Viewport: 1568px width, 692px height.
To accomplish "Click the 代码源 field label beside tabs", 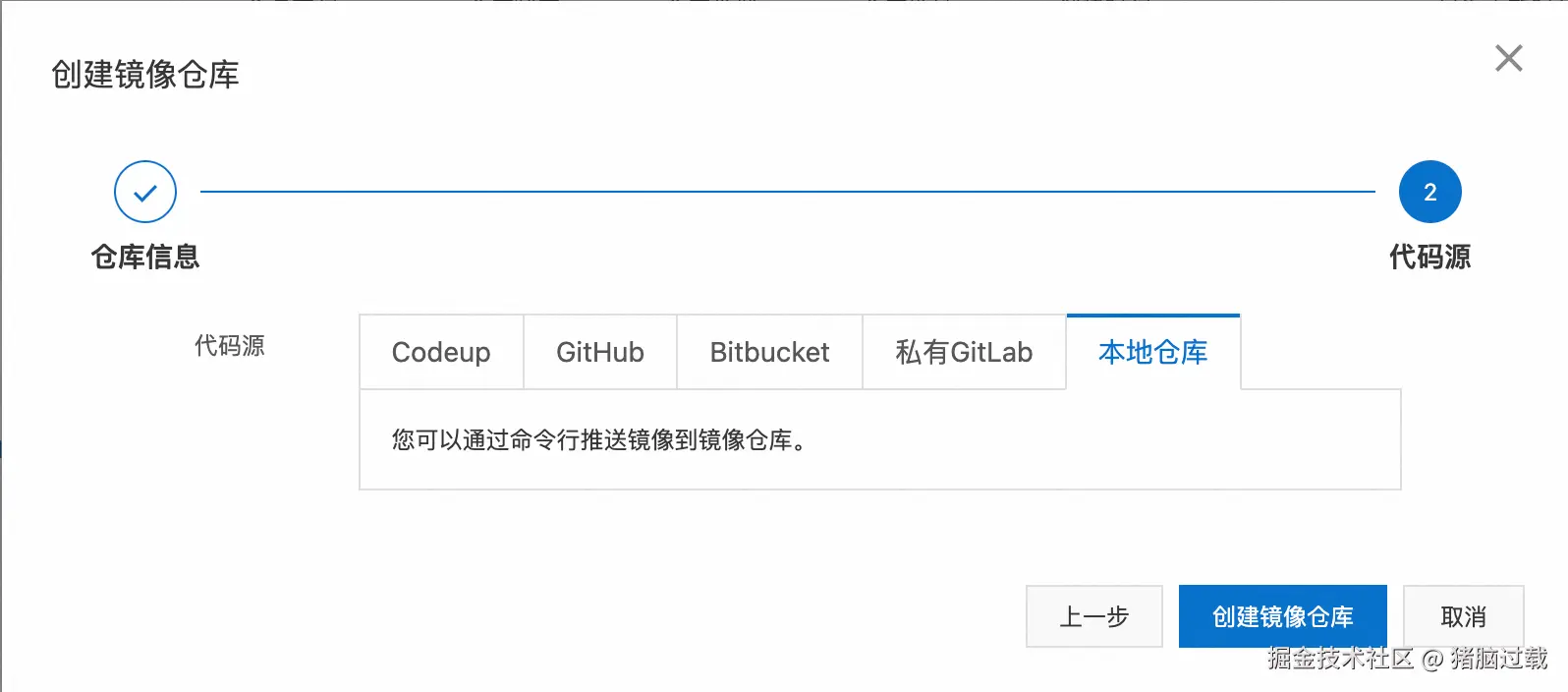I will click(x=230, y=346).
